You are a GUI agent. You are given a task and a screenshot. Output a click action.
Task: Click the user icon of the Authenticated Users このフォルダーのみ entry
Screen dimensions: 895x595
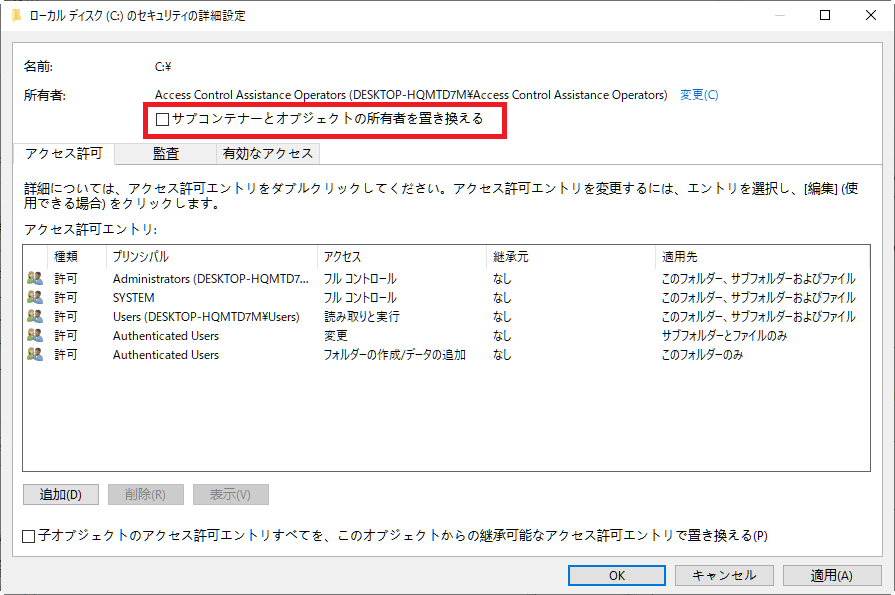pyautogui.click(x=35, y=355)
